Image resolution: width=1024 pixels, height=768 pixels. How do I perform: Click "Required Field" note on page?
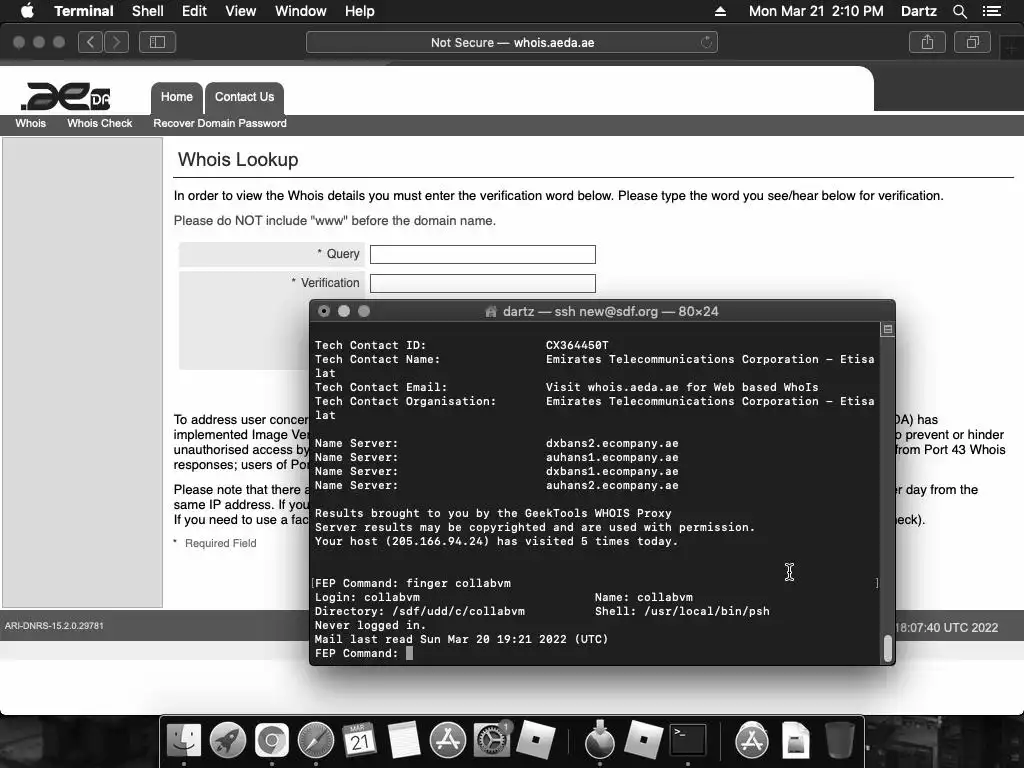(221, 543)
